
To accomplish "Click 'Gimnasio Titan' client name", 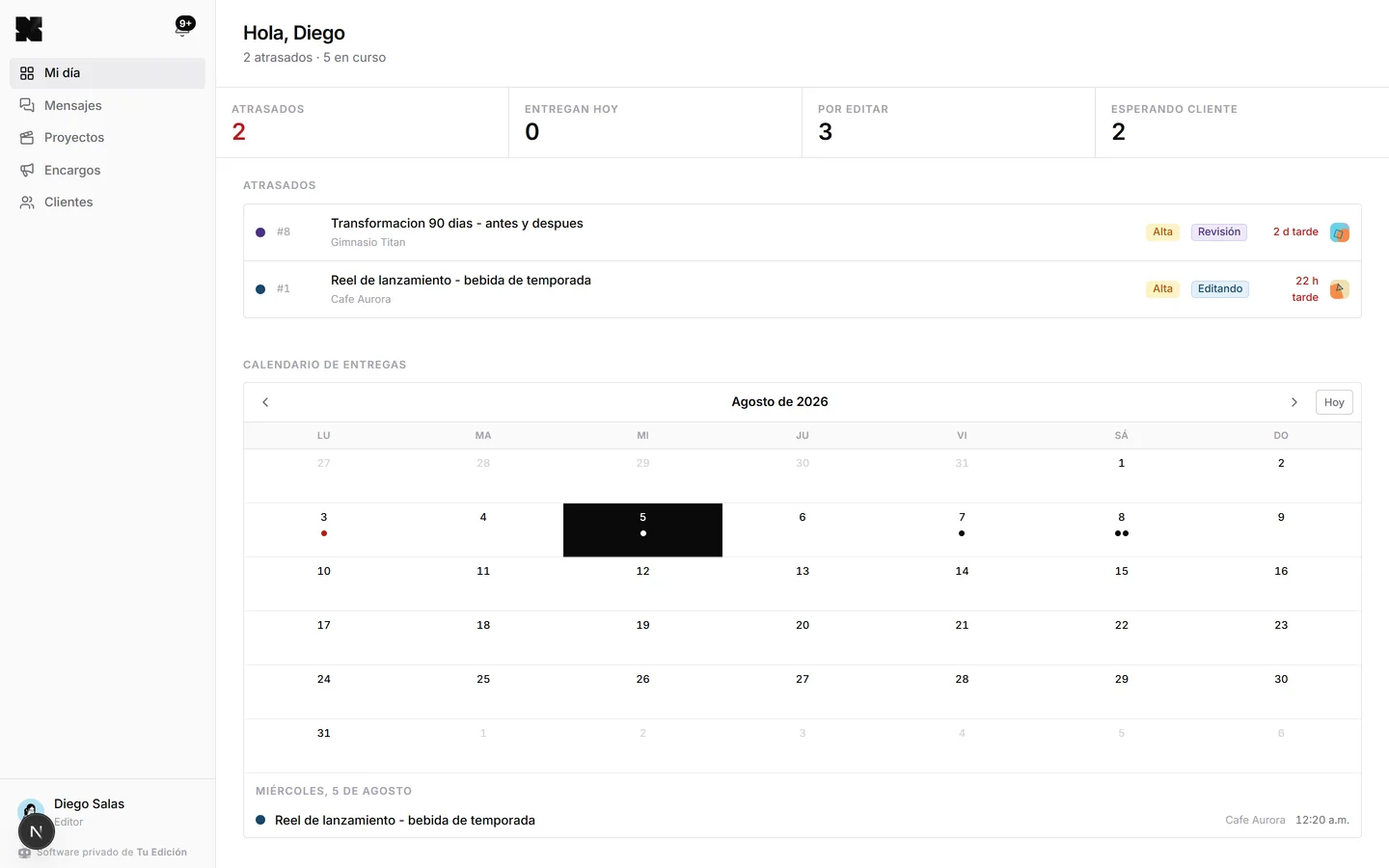I will click(x=368, y=243).
